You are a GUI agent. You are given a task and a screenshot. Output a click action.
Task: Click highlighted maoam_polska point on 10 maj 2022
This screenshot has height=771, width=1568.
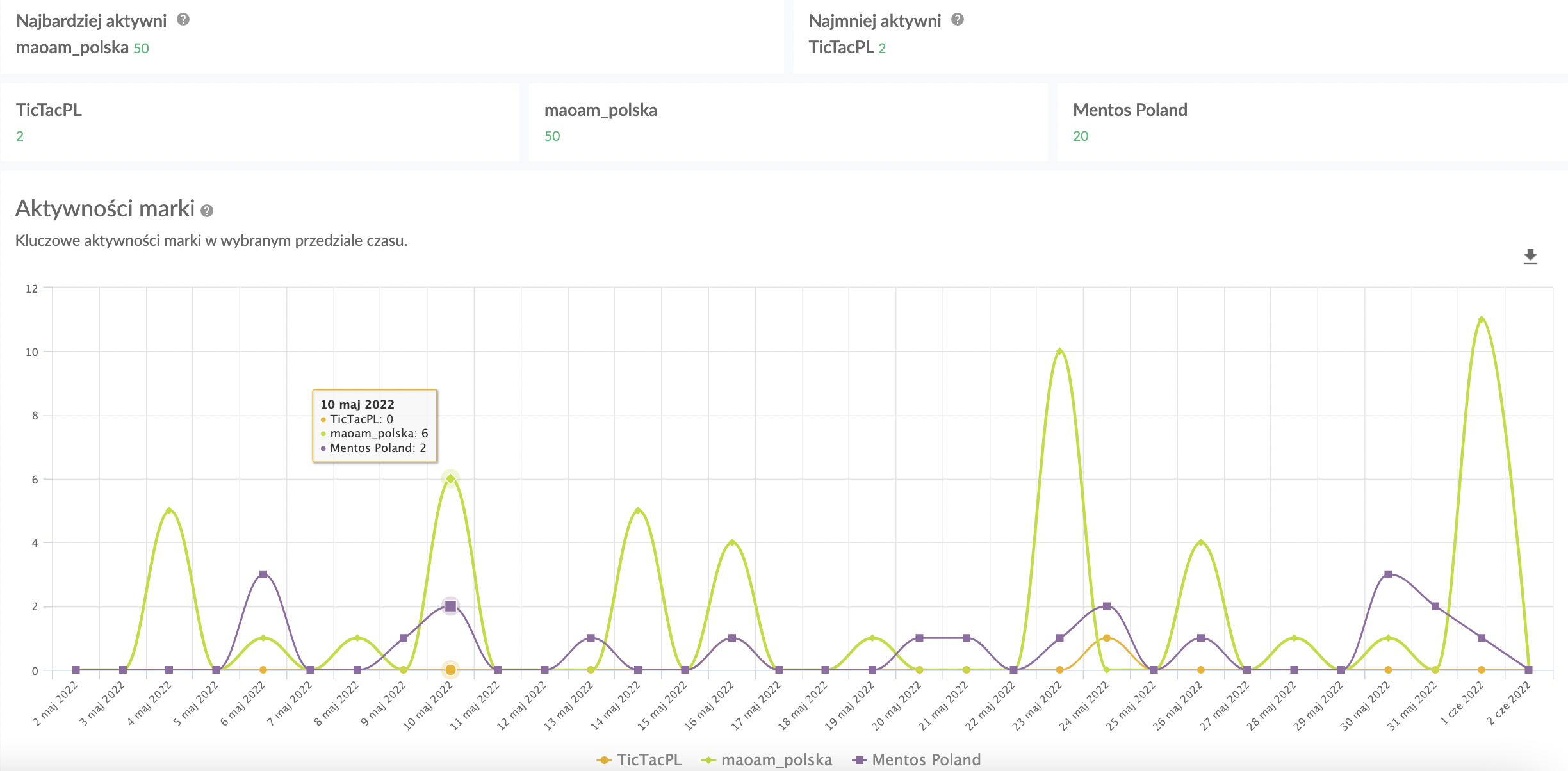coord(450,479)
